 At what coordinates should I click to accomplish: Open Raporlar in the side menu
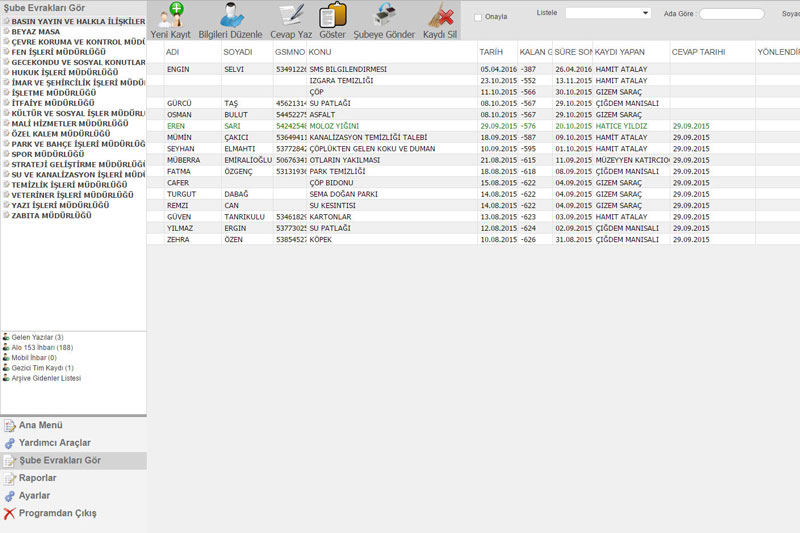point(37,478)
